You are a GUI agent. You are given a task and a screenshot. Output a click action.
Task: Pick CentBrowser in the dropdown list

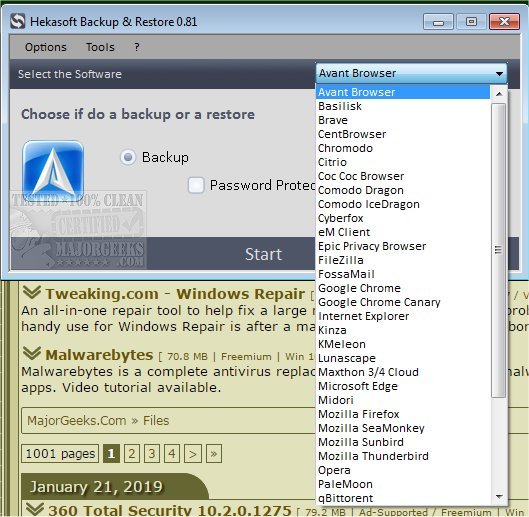pos(403,134)
